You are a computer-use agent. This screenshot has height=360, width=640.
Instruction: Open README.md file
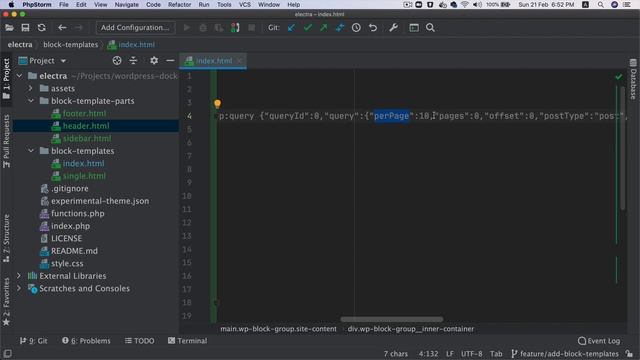click(74, 251)
